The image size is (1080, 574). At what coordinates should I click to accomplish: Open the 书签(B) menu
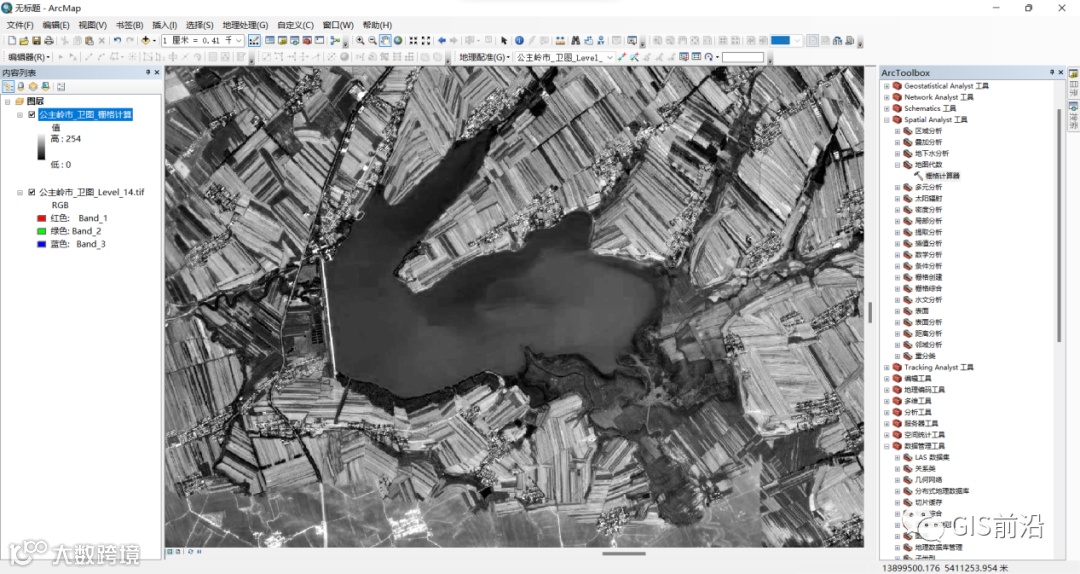[129, 25]
